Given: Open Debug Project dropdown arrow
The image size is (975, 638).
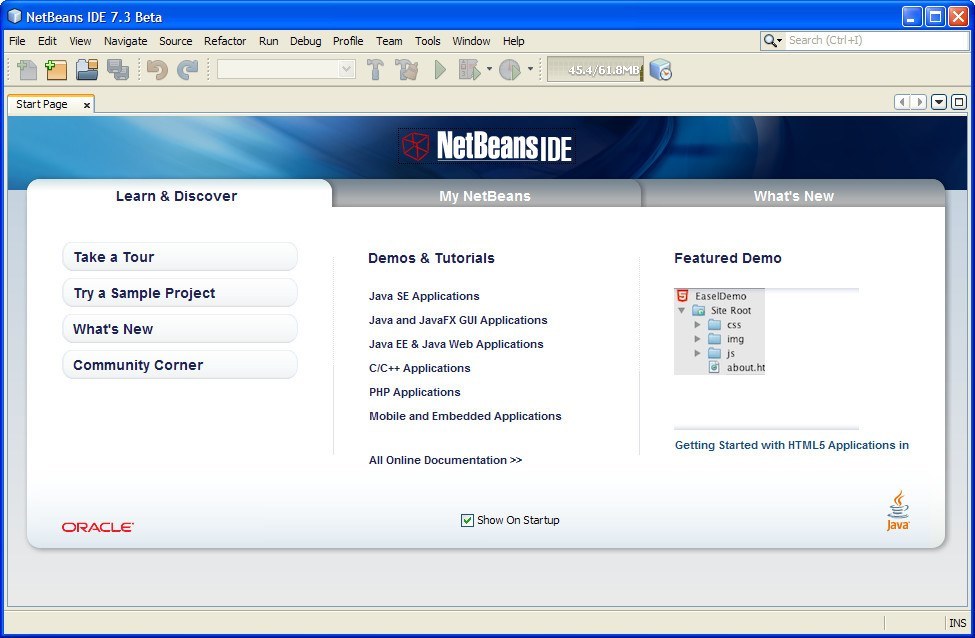Looking at the screenshot, I should 489,69.
